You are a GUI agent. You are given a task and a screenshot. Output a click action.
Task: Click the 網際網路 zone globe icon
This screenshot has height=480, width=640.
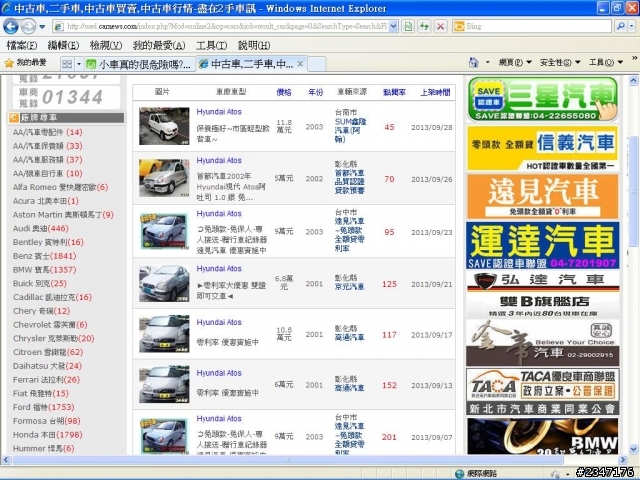point(460,473)
